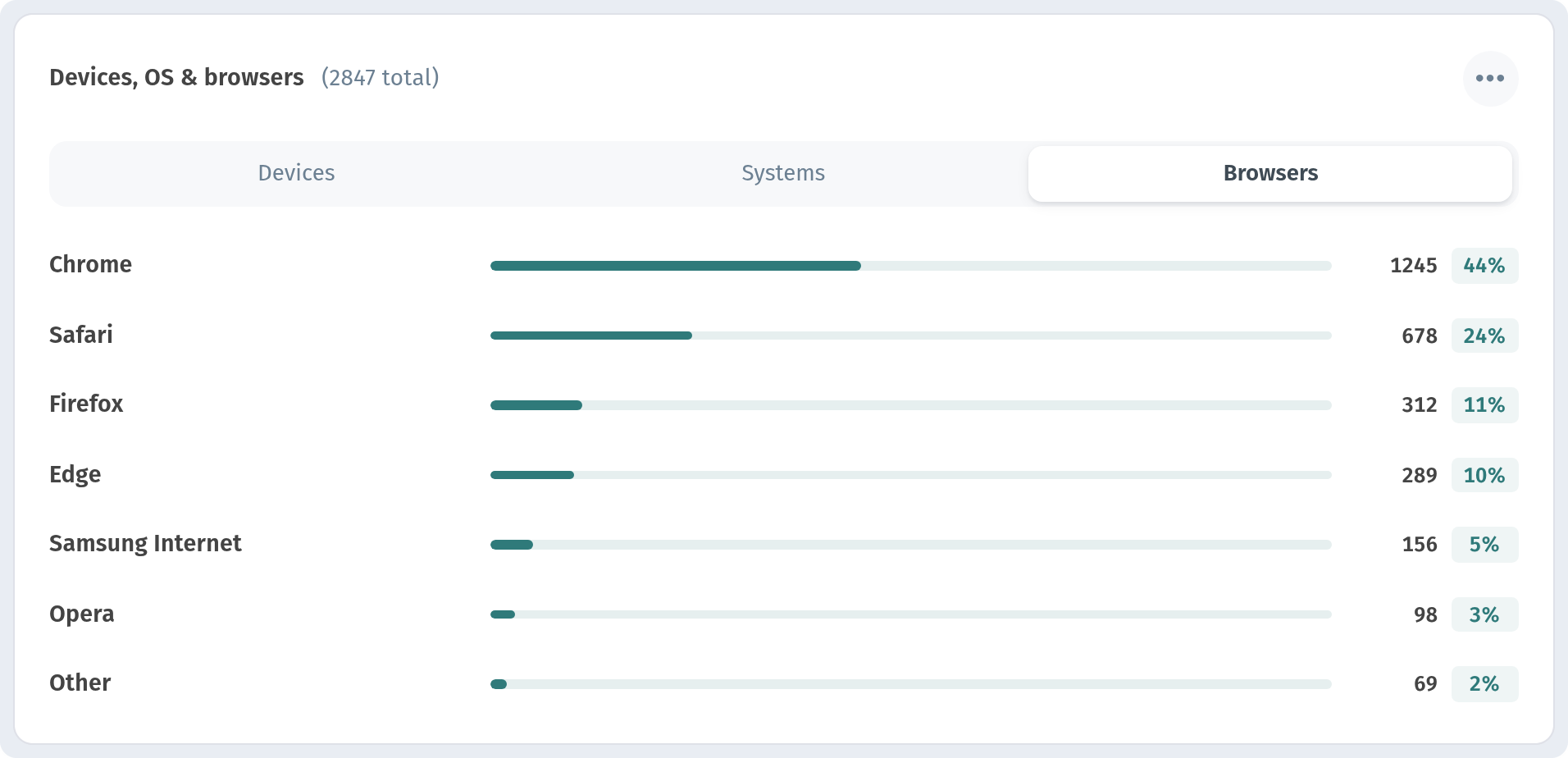1568x758 pixels.
Task: Click the Chrome progress bar
Action: pos(911,266)
